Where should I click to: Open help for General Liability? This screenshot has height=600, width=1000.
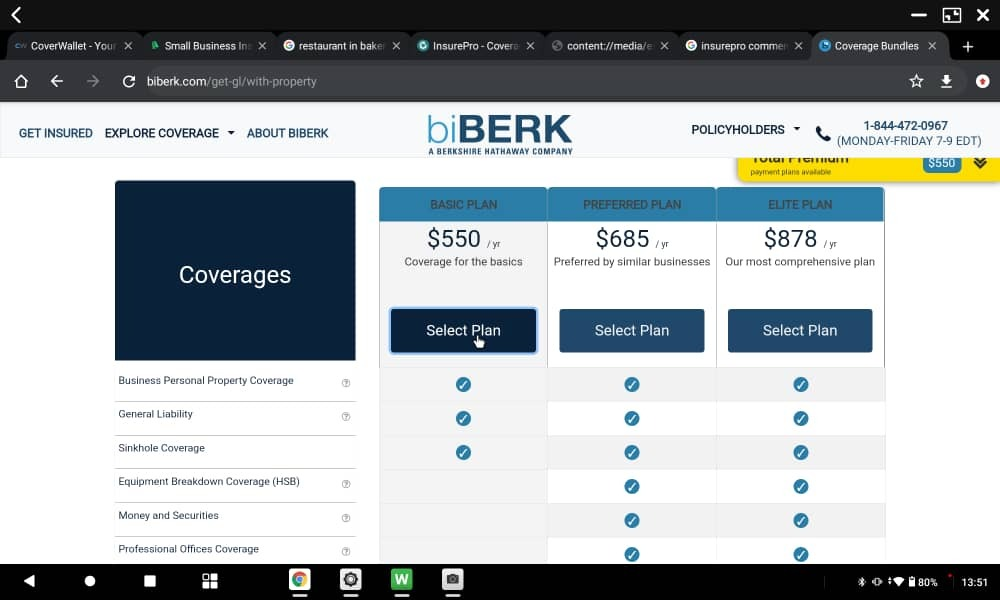(346, 416)
